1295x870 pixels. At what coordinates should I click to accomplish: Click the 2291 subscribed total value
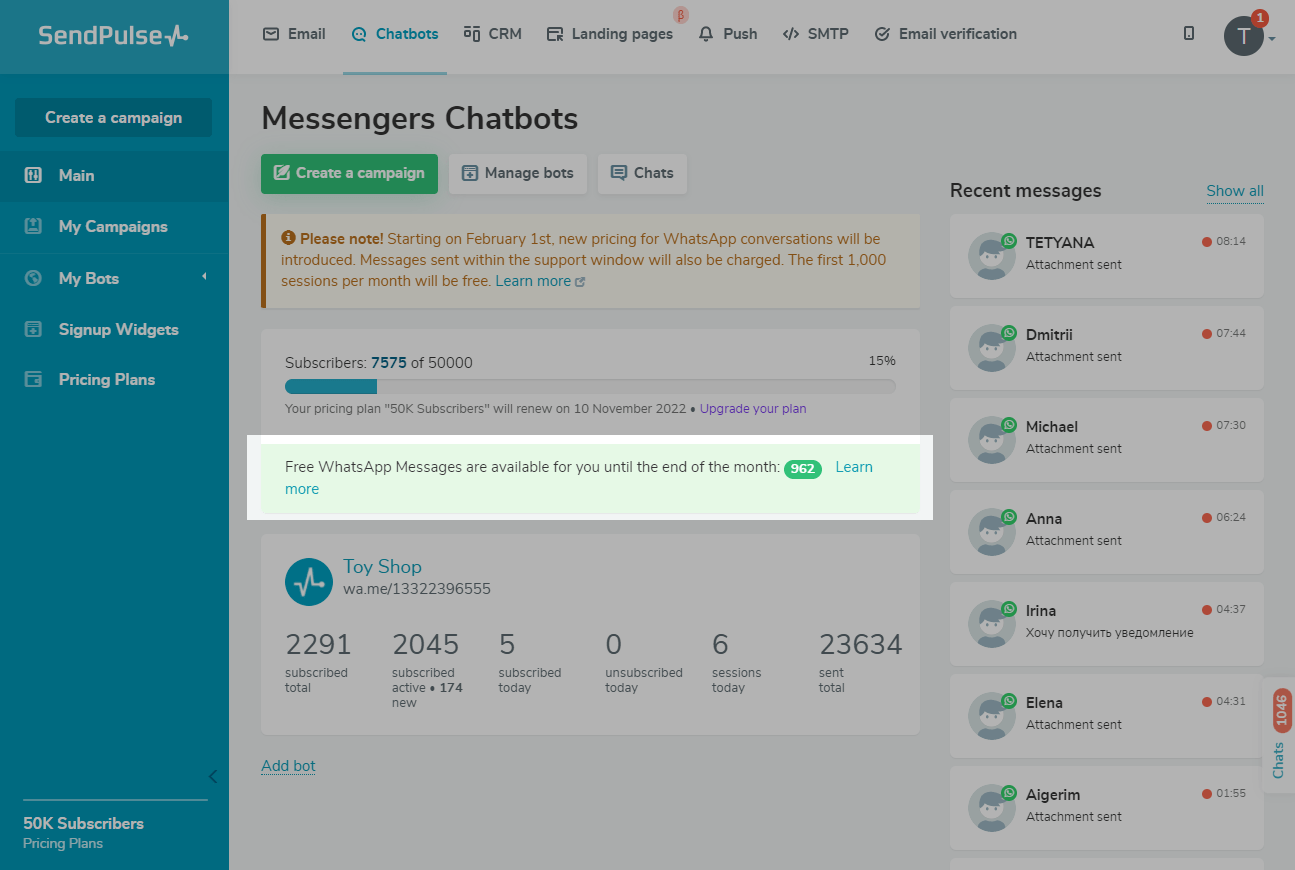pyautogui.click(x=318, y=645)
